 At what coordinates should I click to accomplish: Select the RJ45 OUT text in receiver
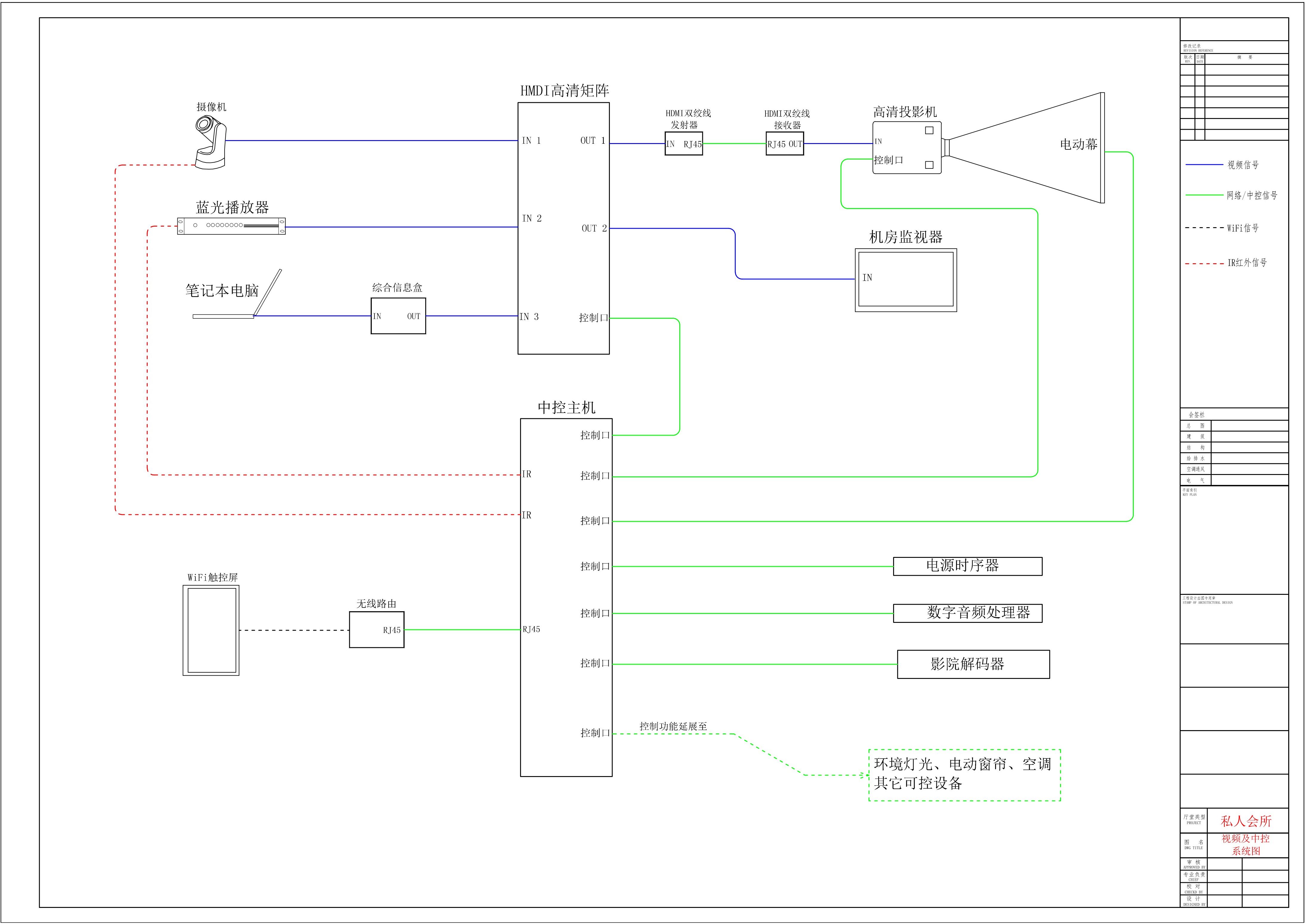[x=785, y=145]
